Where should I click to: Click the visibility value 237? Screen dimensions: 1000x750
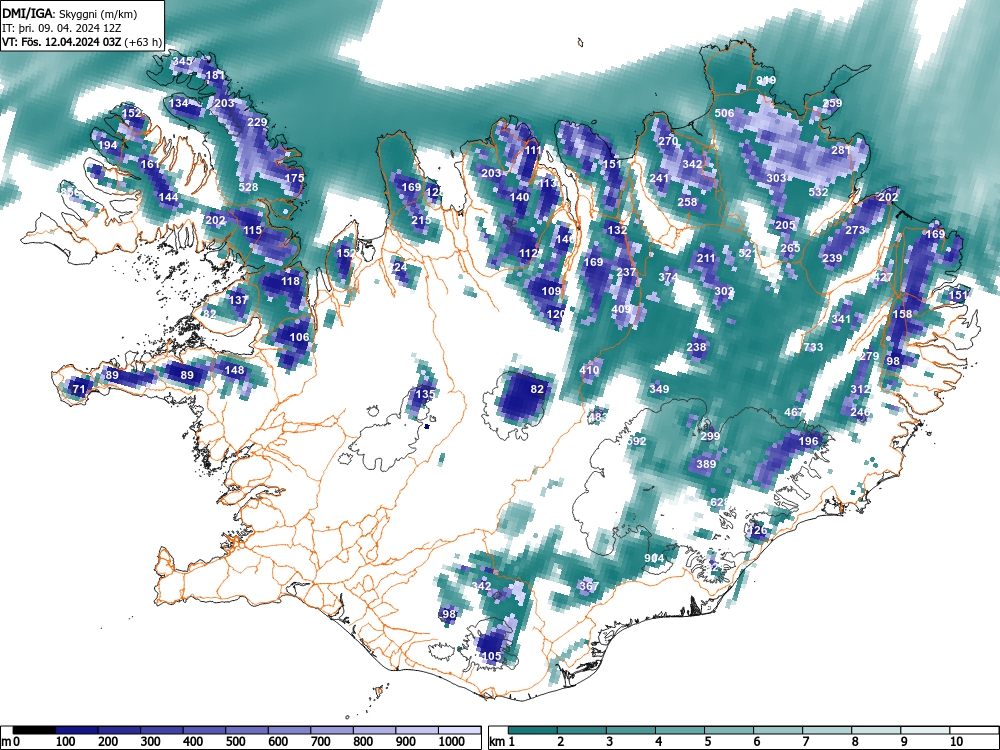pyautogui.click(x=626, y=272)
